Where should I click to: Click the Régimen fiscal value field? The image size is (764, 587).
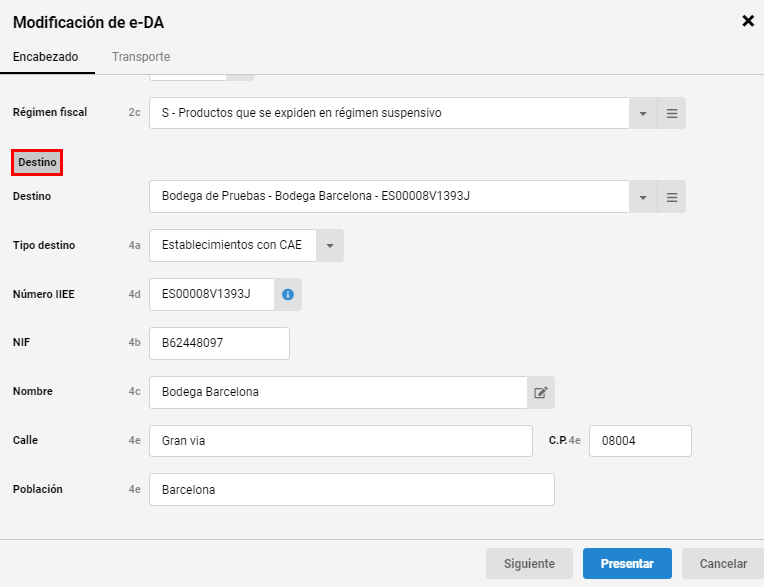(x=389, y=113)
